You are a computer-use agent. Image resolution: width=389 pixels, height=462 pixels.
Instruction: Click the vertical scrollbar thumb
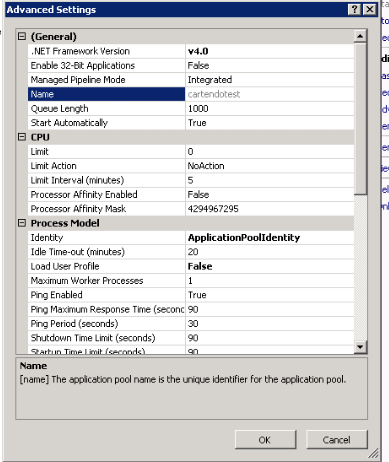360,118
